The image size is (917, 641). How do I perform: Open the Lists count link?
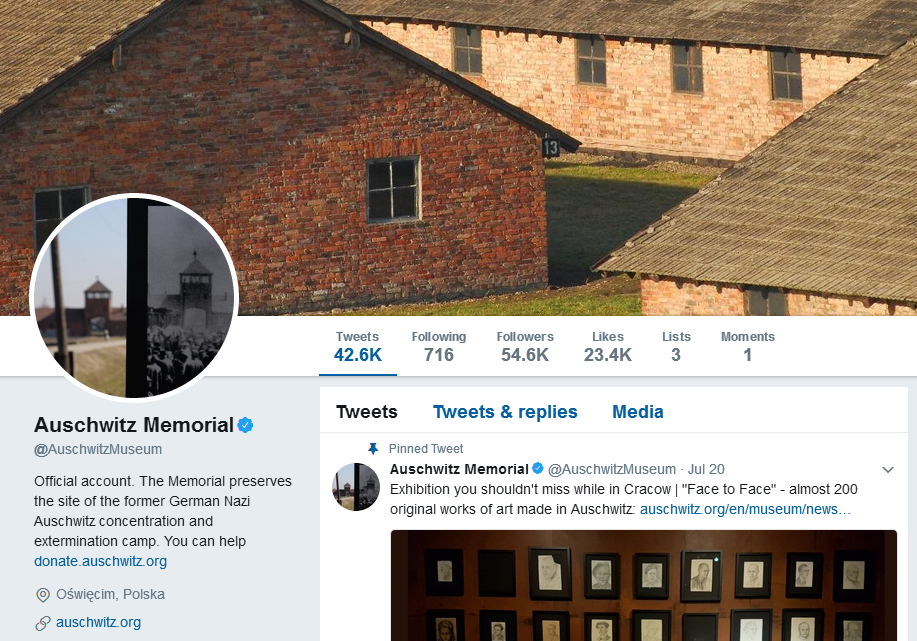coord(676,346)
